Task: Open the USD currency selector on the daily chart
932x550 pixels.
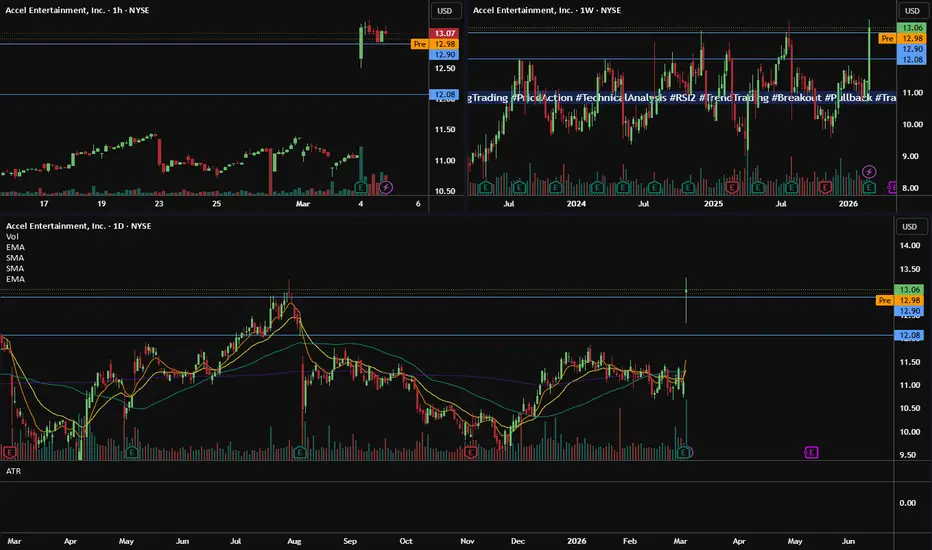Action: pyautogui.click(x=909, y=227)
